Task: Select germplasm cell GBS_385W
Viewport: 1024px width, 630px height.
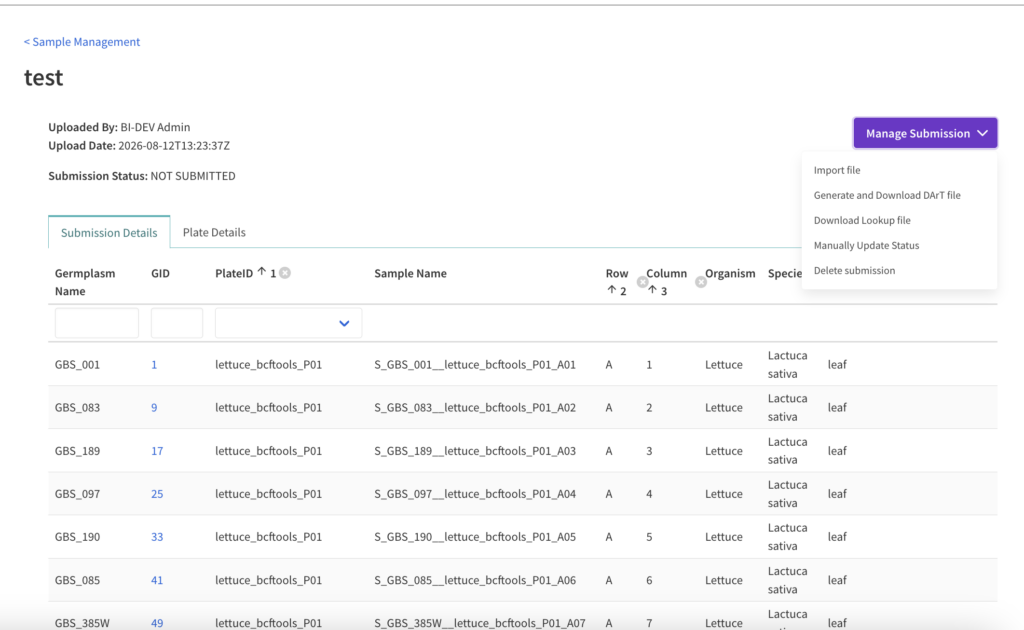Action: pyautogui.click(x=82, y=623)
